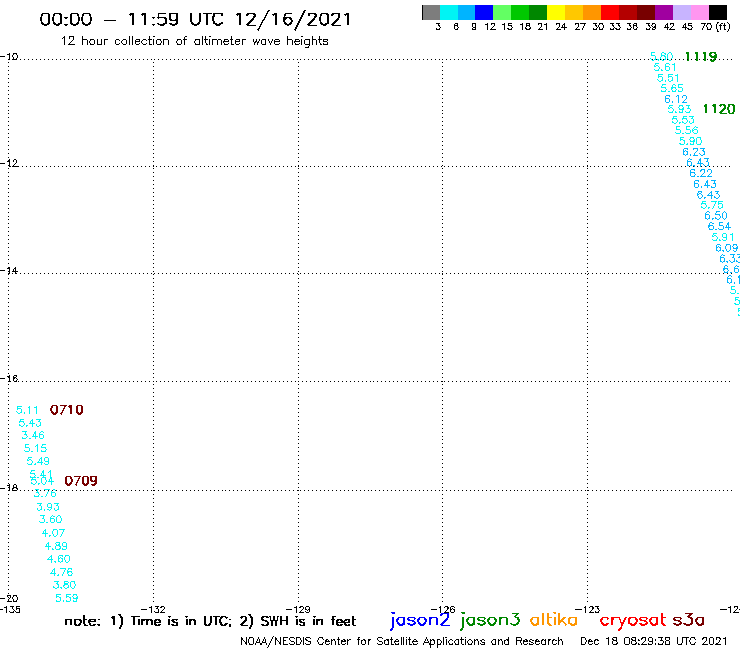Click the green pass time '1119'
Image resolution: width=740 pixels, height=650 pixels.
pyautogui.click(x=701, y=57)
